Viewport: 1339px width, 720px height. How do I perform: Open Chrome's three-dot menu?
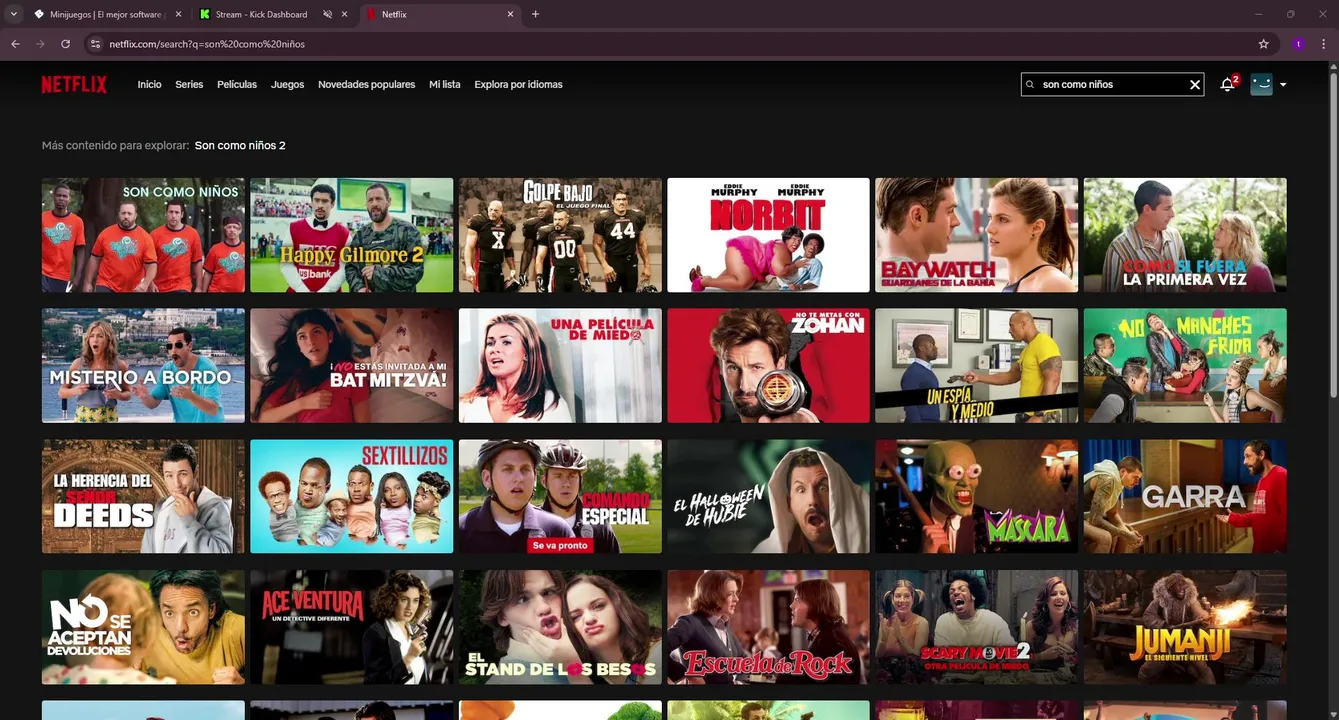coord(1324,44)
